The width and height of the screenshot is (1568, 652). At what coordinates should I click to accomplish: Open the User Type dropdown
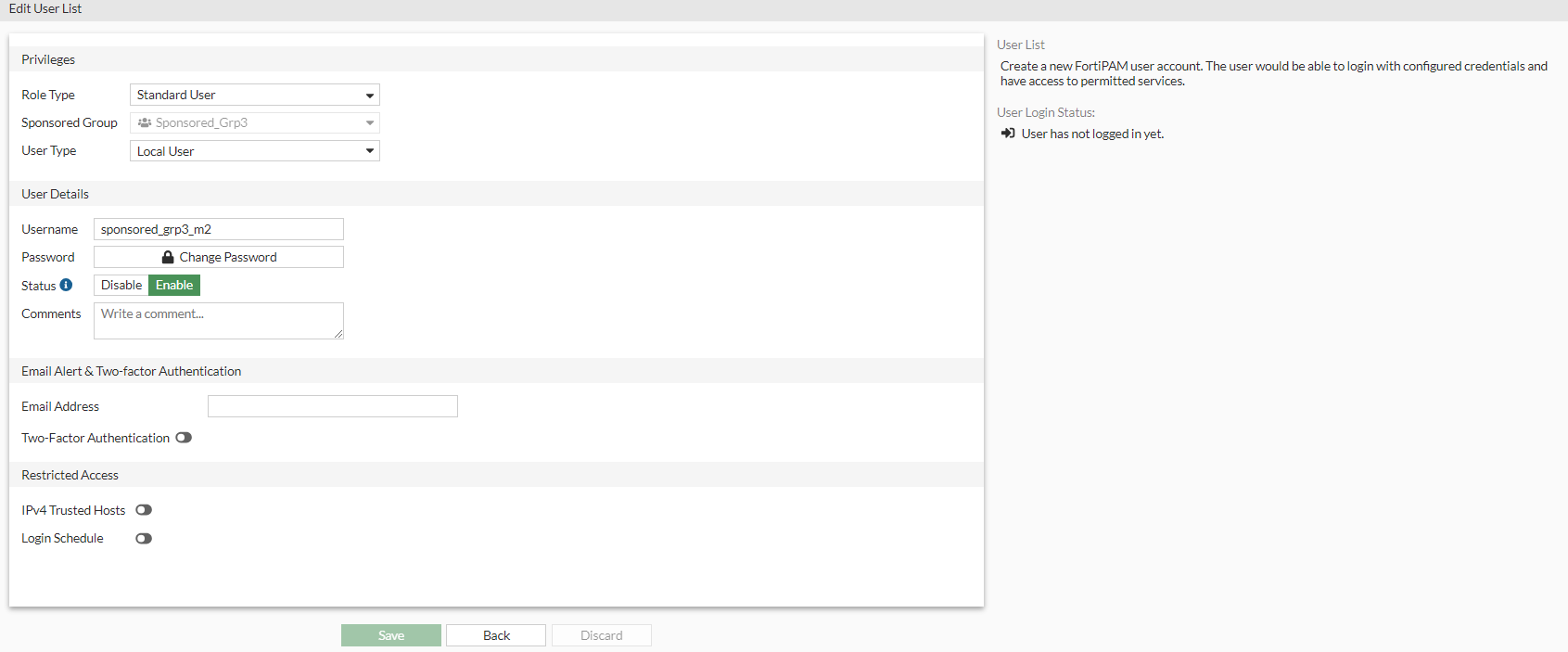pos(255,151)
